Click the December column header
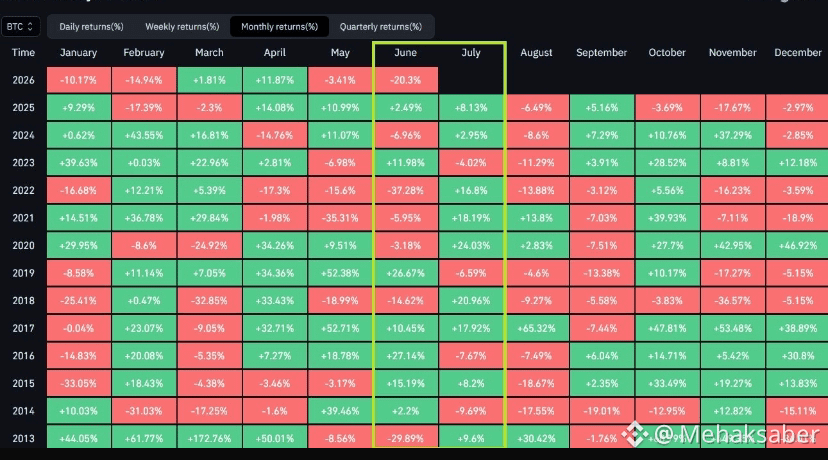 (x=798, y=53)
